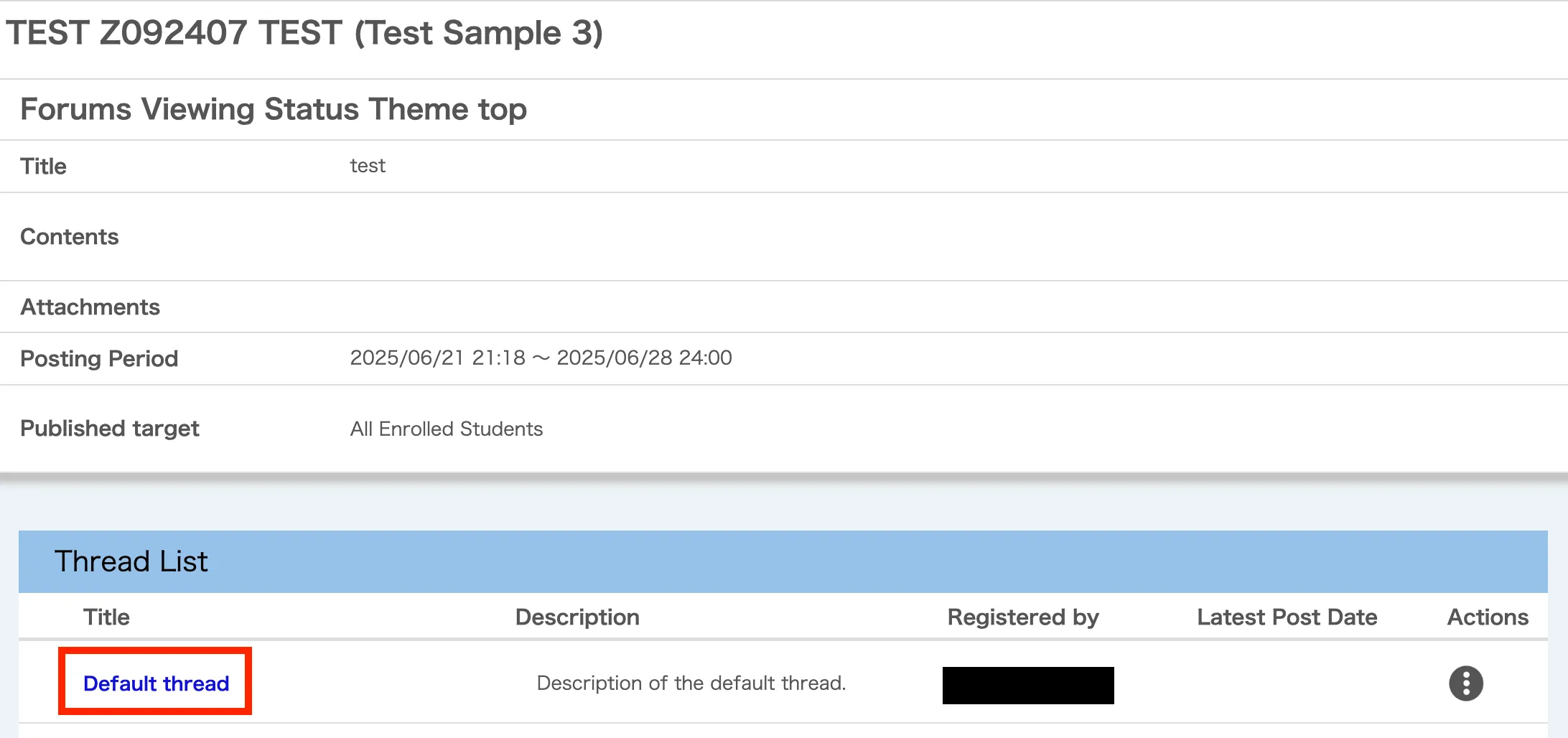The image size is (1568, 738).
Task: Click the forum title value 'test'
Action: coord(368,166)
